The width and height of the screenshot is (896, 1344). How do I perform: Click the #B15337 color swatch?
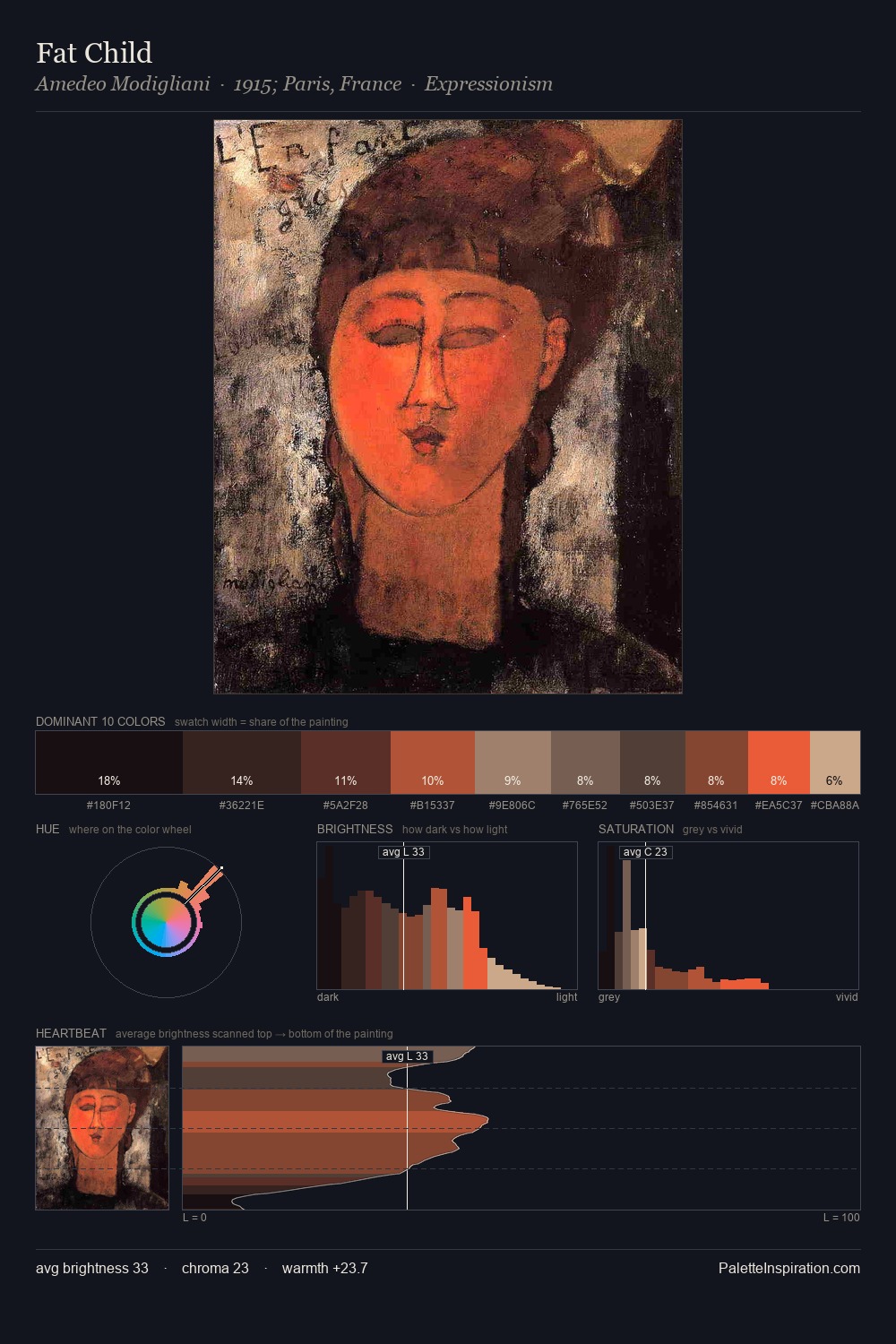point(433,762)
